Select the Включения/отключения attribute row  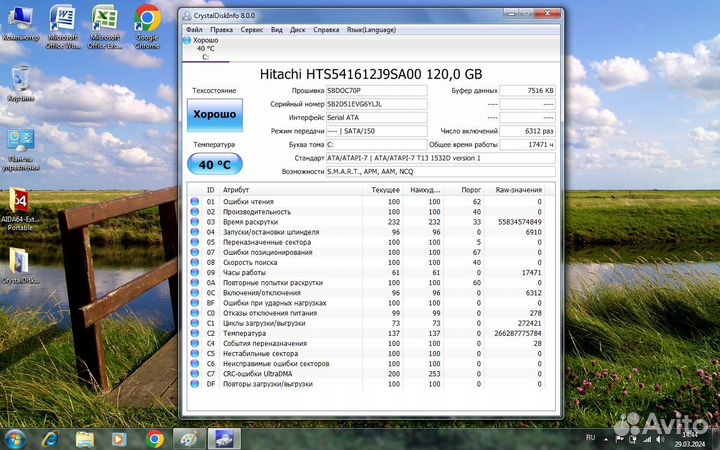(366, 292)
